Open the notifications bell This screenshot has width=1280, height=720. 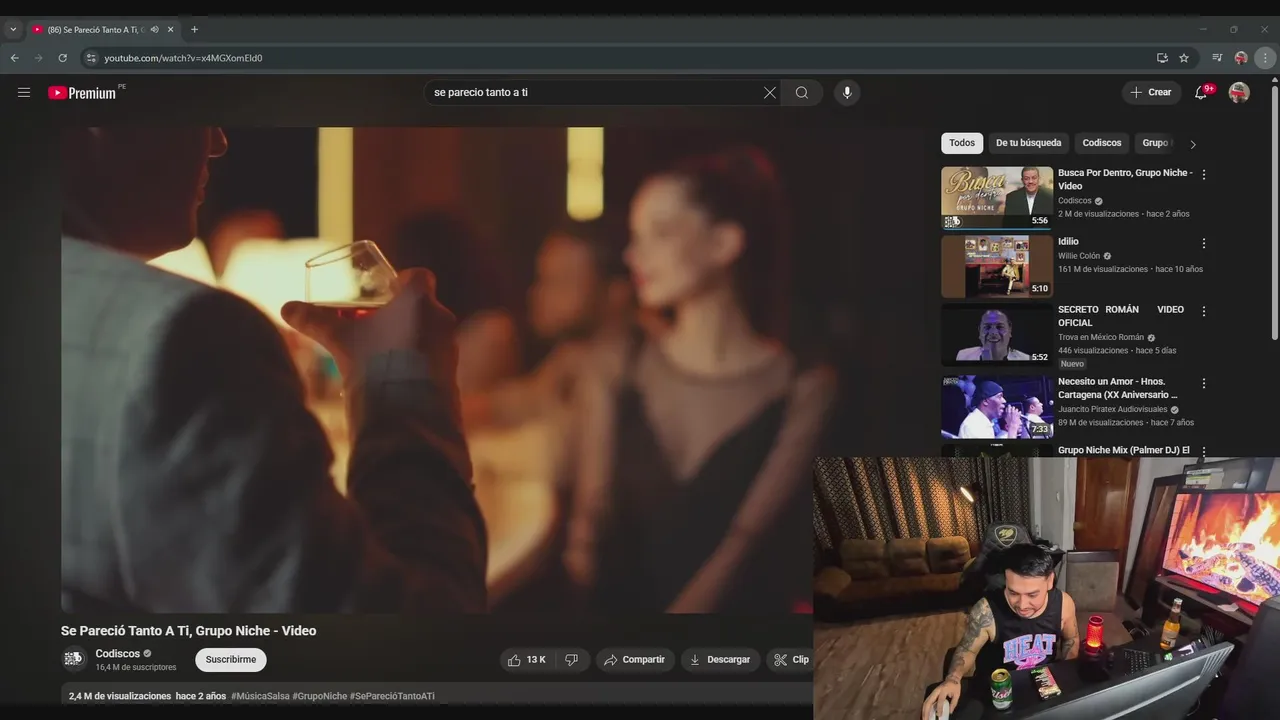point(1201,93)
